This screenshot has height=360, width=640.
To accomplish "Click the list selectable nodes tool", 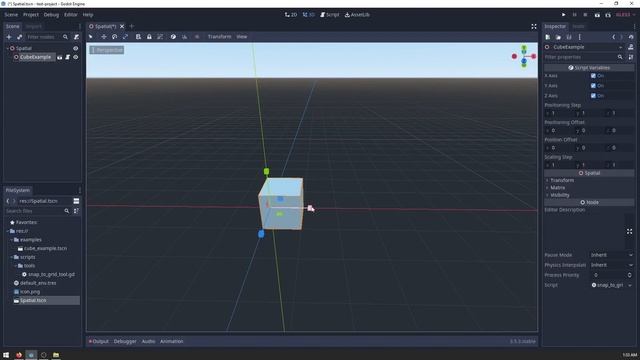I will 138,37.
